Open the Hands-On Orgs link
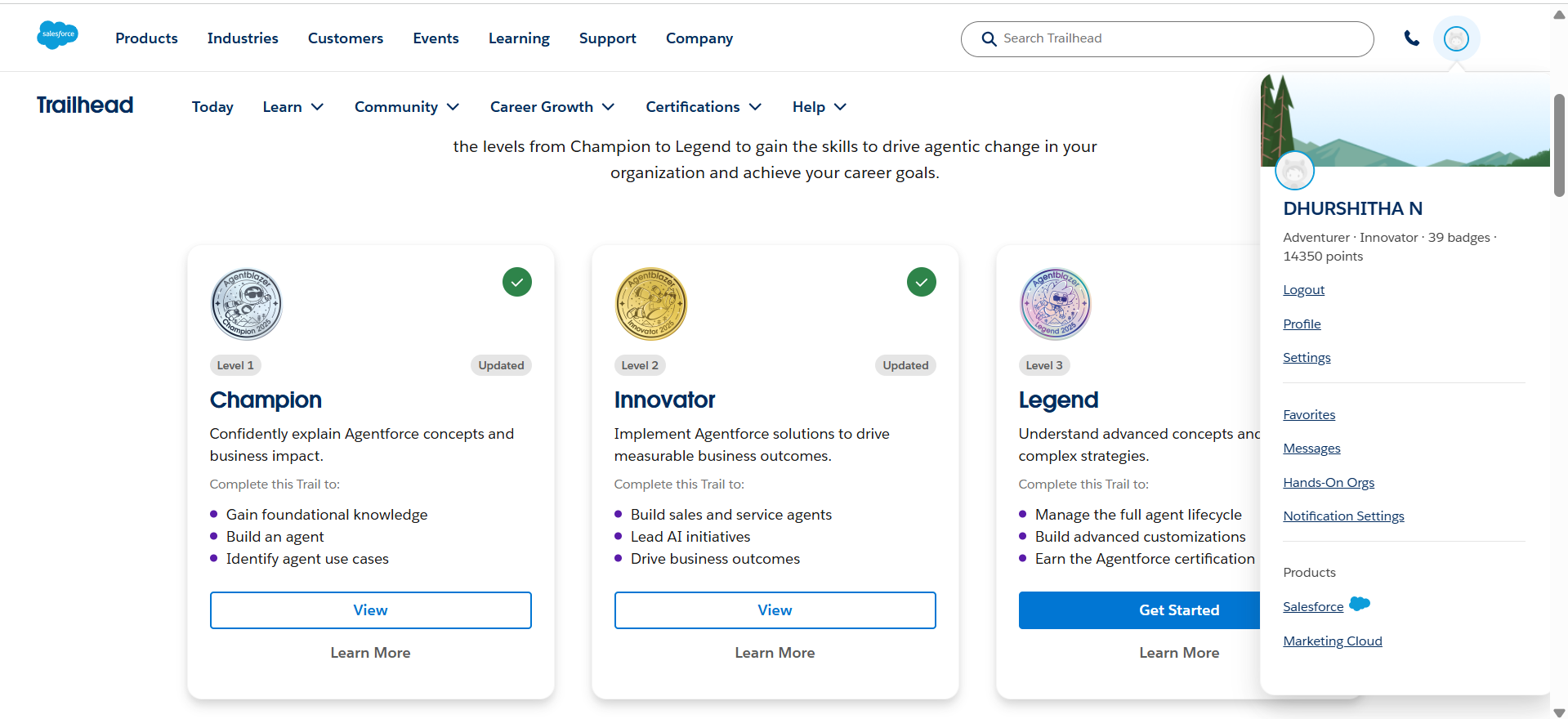This screenshot has width=1568, height=719. [x=1329, y=483]
